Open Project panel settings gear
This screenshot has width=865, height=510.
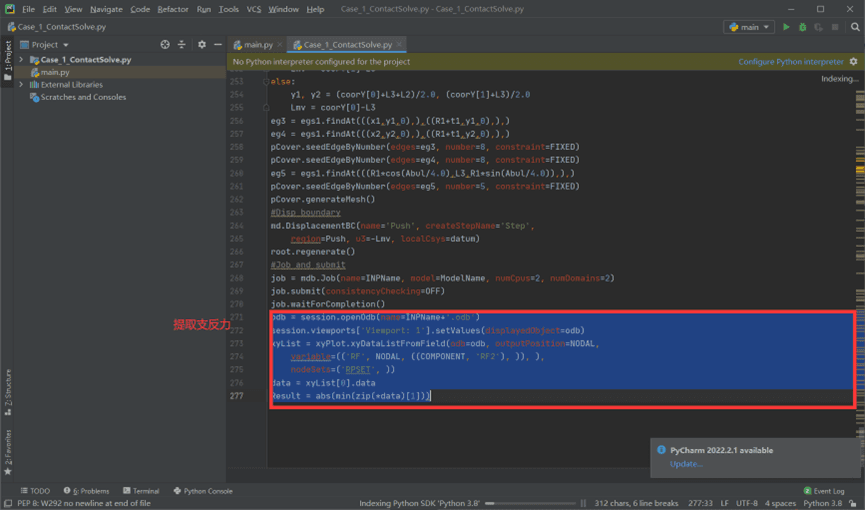pyautogui.click(x=202, y=45)
